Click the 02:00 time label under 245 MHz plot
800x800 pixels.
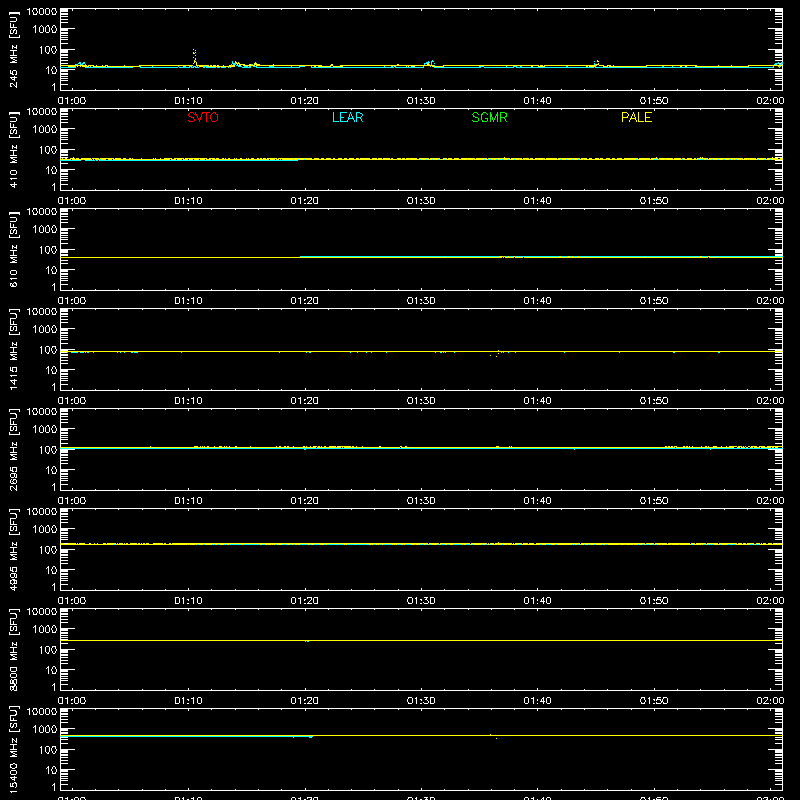[x=770, y=101]
